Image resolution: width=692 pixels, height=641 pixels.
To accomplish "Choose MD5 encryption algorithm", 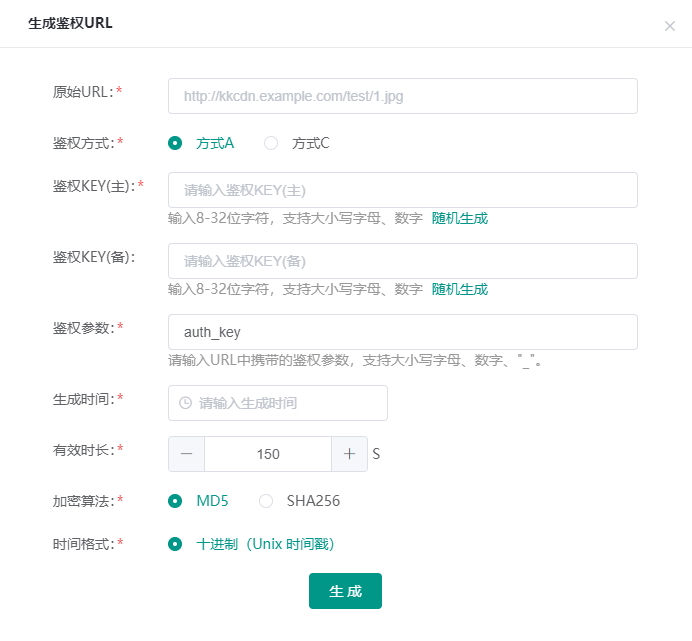I will point(176,501).
